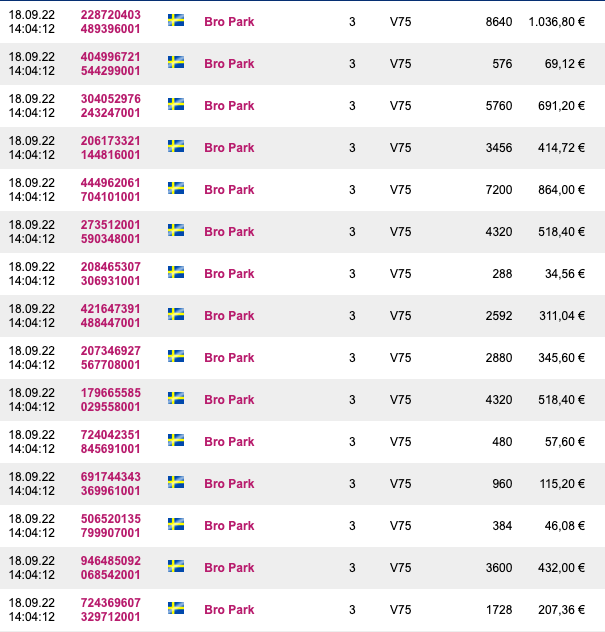Click Swedish flag in 34,56 € row
Screen dimensions: 605x632
click(x=176, y=272)
